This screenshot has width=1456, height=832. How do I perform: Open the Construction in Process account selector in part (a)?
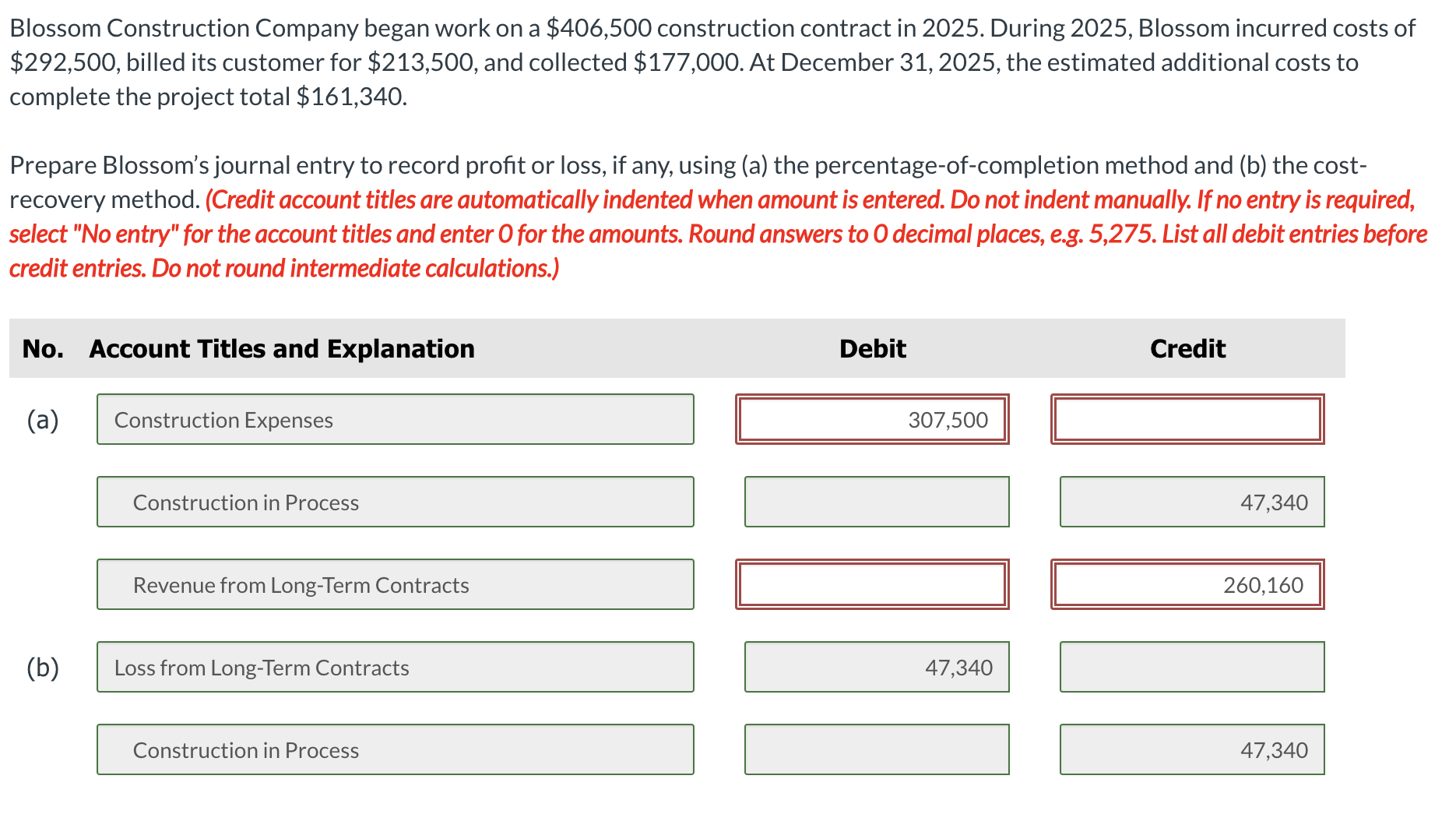(x=394, y=502)
